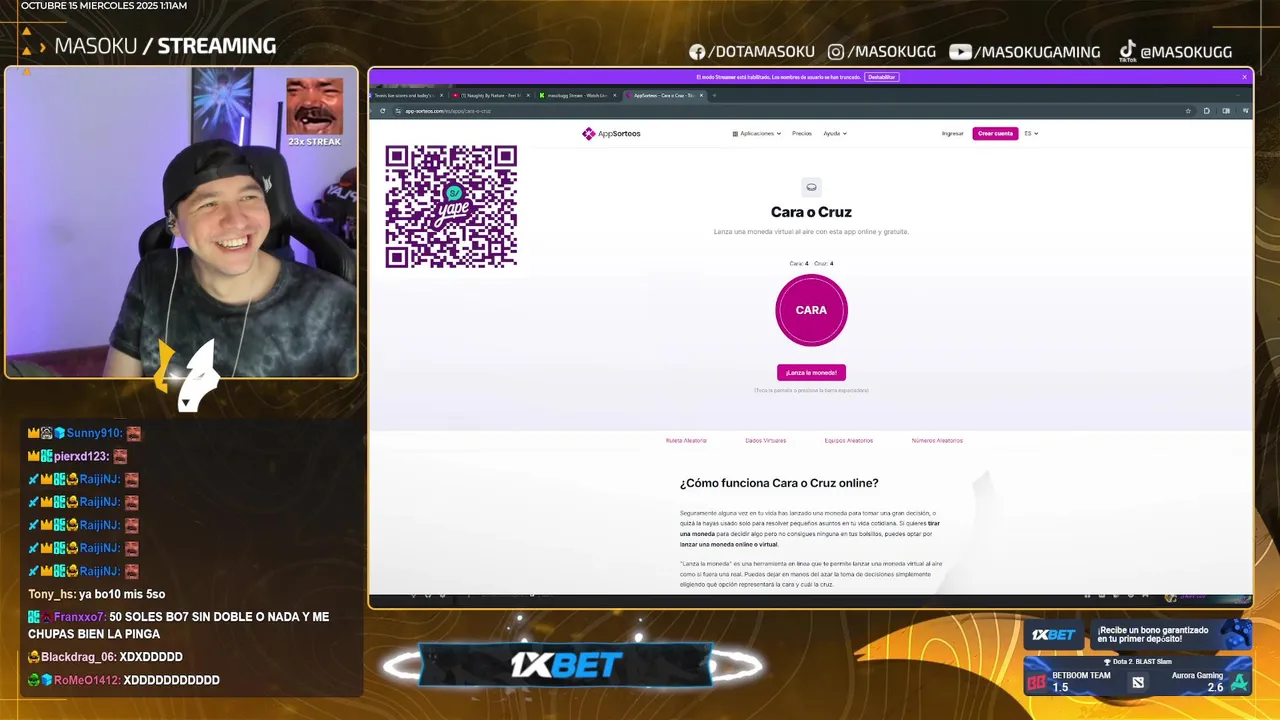Image resolution: width=1280 pixels, height=720 pixels.
Task: Click RoMeO1412 username in chat
Action: click(x=86, y=680)
